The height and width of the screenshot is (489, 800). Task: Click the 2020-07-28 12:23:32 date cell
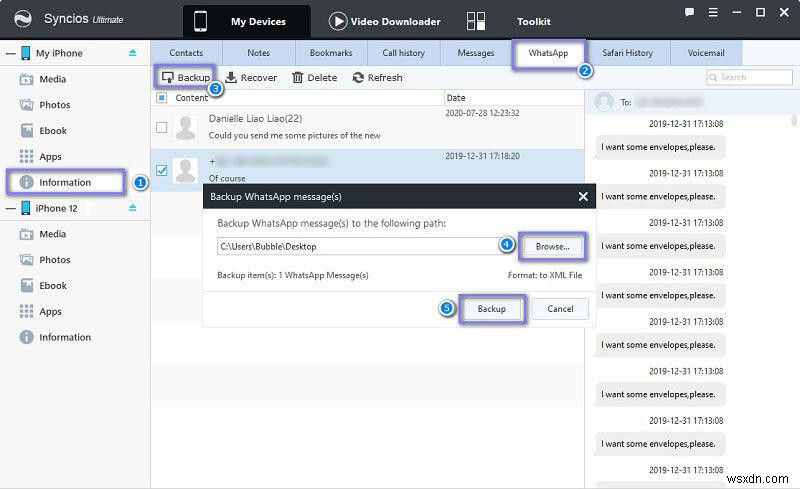click(482, 113)
